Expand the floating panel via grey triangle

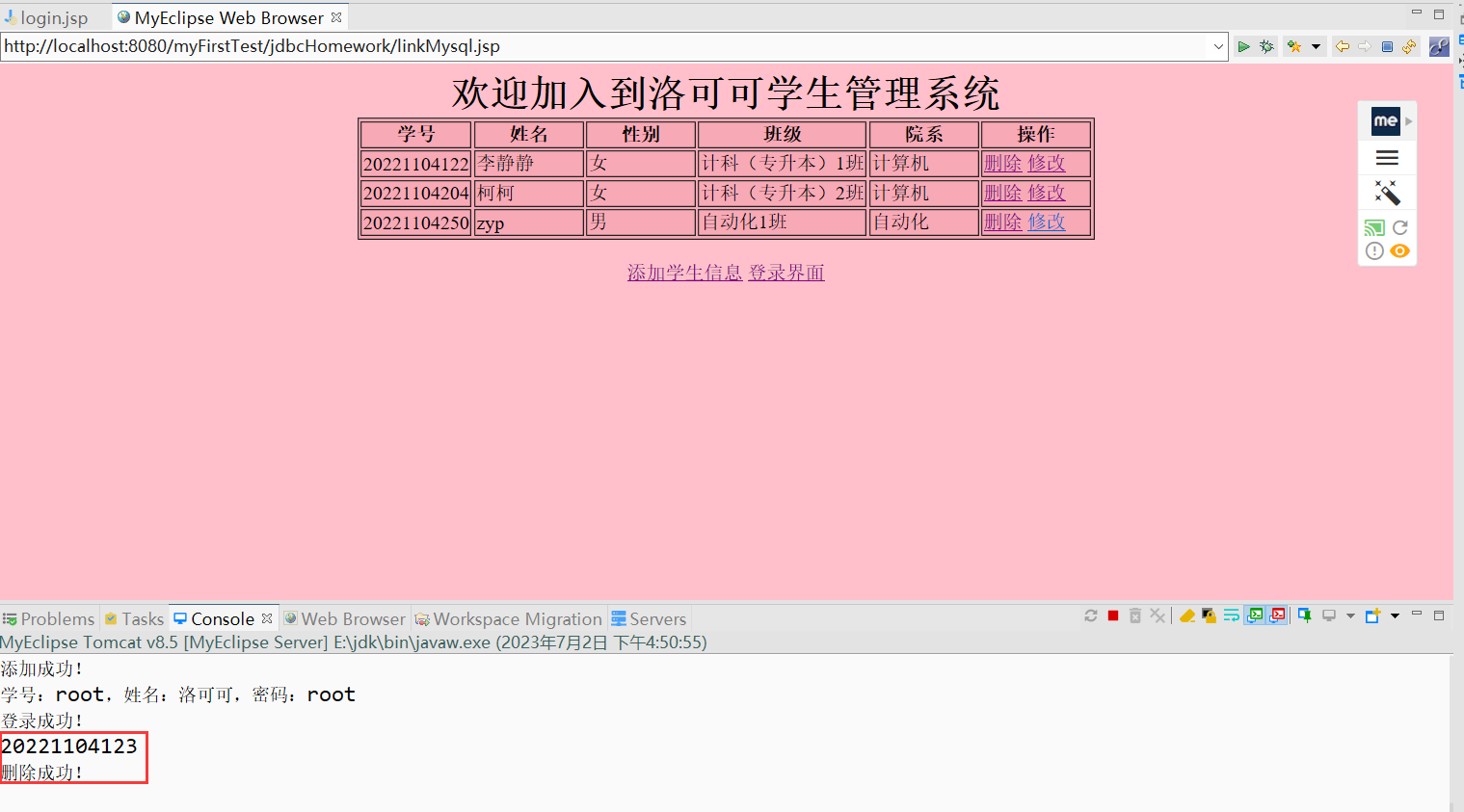[1408, 121]
